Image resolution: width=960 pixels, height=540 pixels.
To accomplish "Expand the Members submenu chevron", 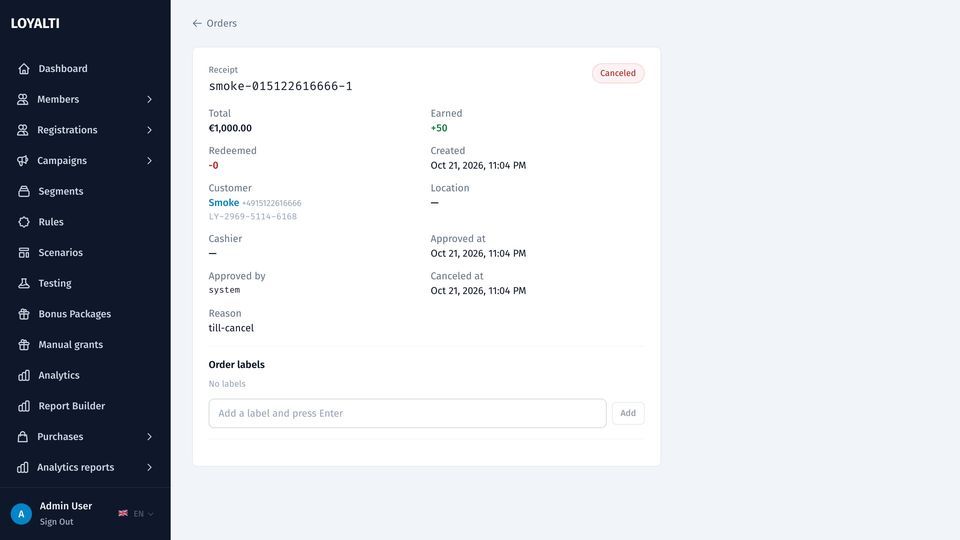I will click(x=149, y=99).
